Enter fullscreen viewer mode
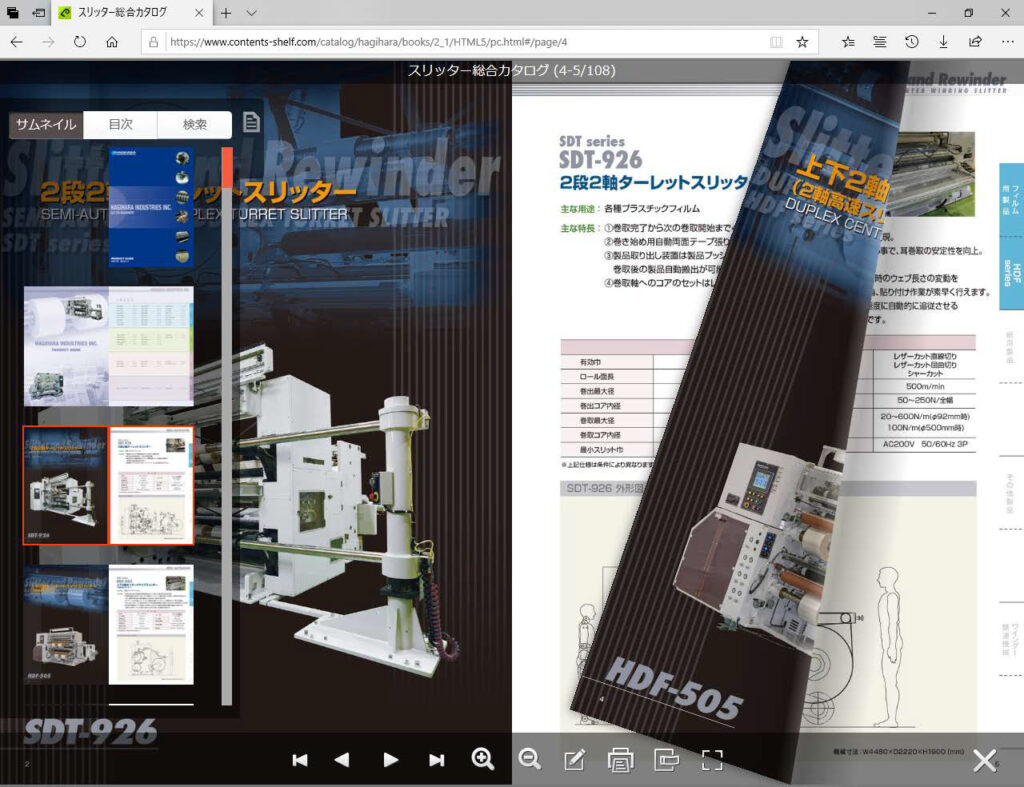 (x=712, y=760)
